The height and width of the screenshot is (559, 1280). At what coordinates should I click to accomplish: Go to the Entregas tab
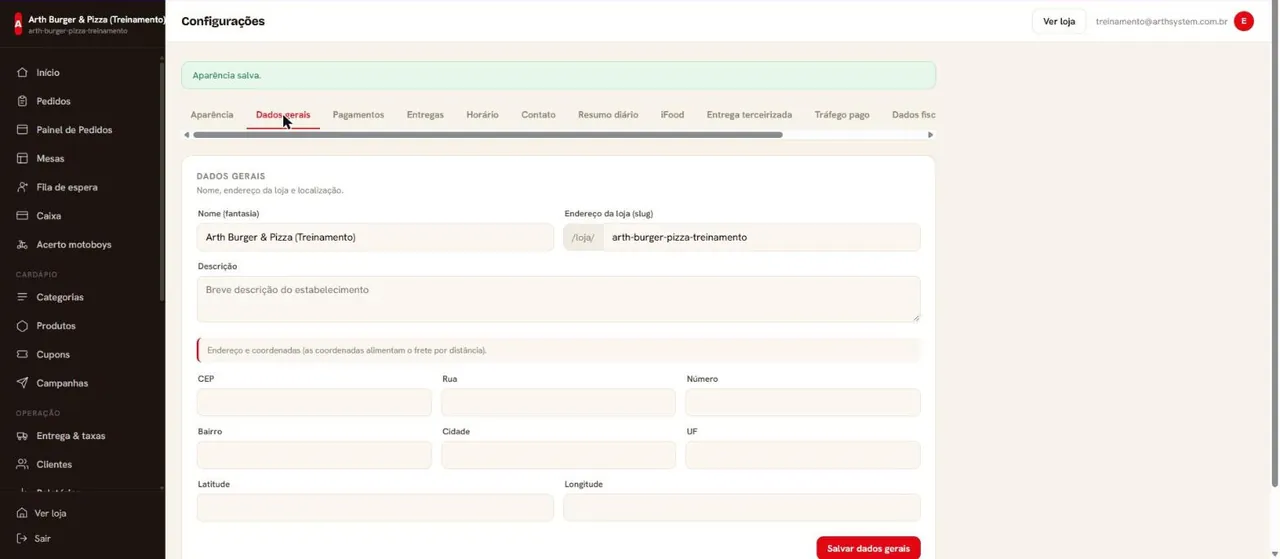click(425, 115)
